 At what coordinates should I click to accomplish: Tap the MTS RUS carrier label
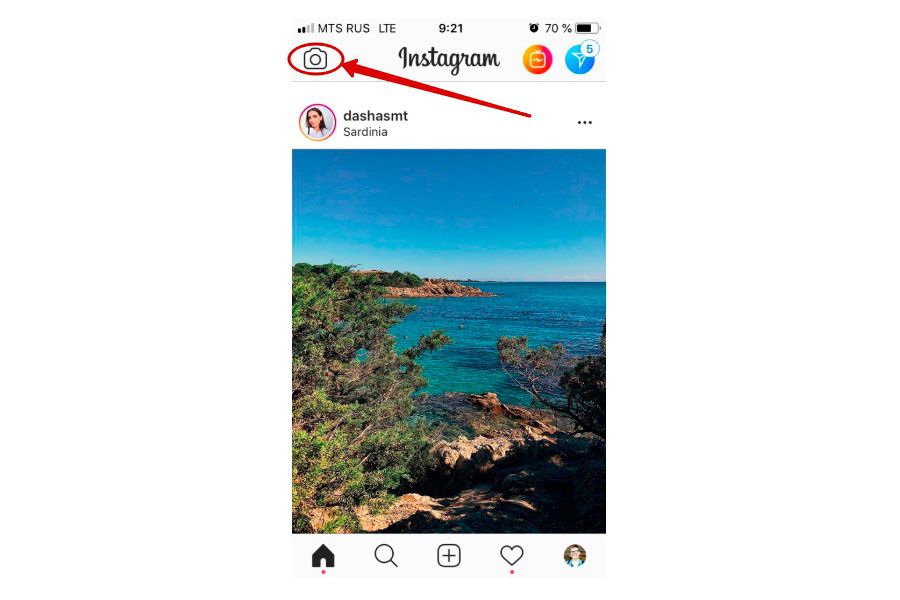pos(344,28)
